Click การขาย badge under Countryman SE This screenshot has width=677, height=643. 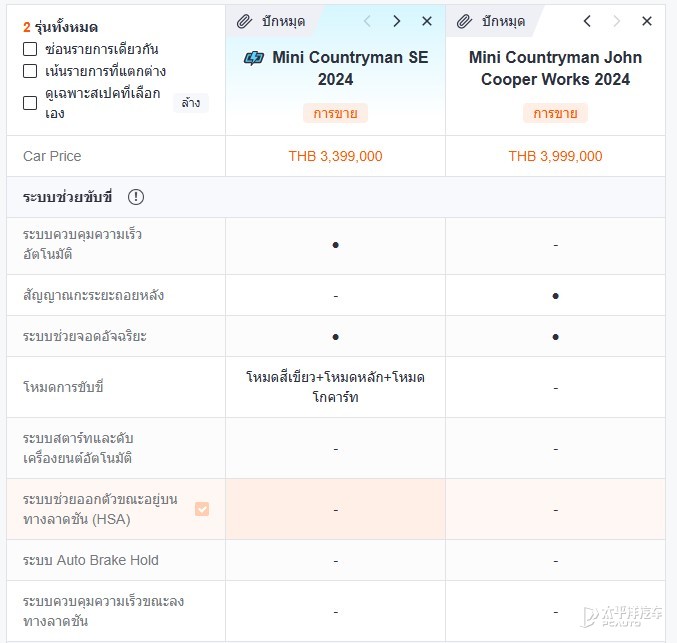335,113
